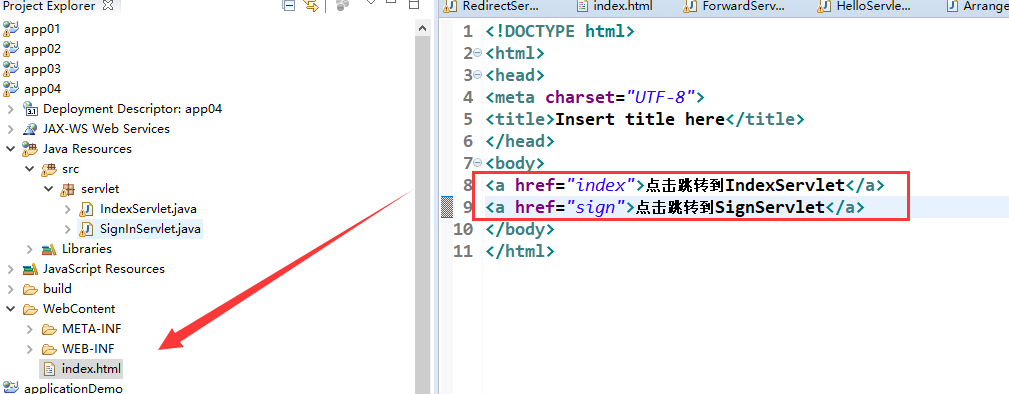The width and height of the screenshot is (1009, 394).
Task: Switch to the Arrange... editor tab
Action: click(x=977, y=6)
